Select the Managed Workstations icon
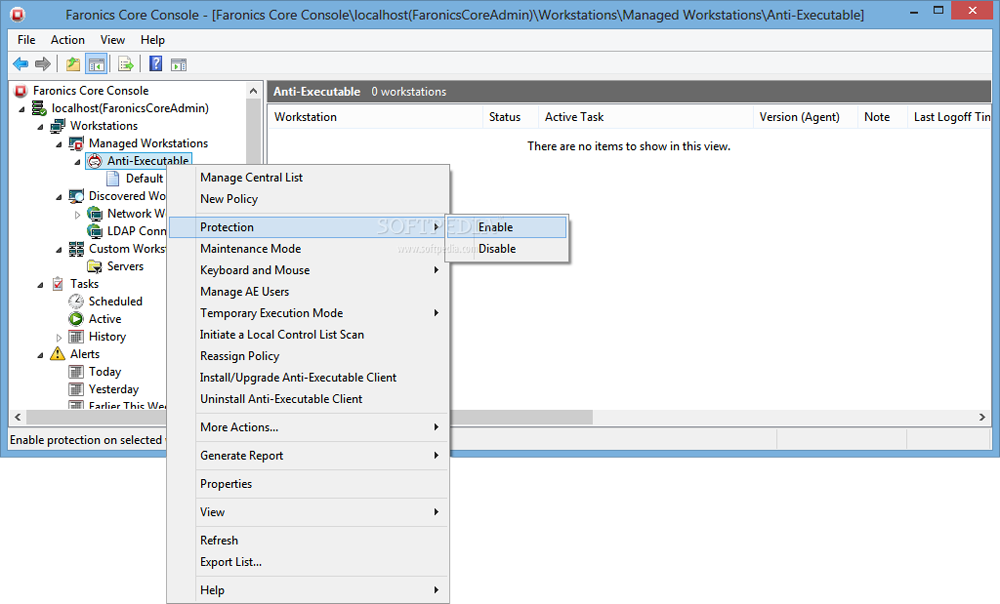The width and height of the screenshot is (1000, 604). pyautogui.click(x=77, y=144)
